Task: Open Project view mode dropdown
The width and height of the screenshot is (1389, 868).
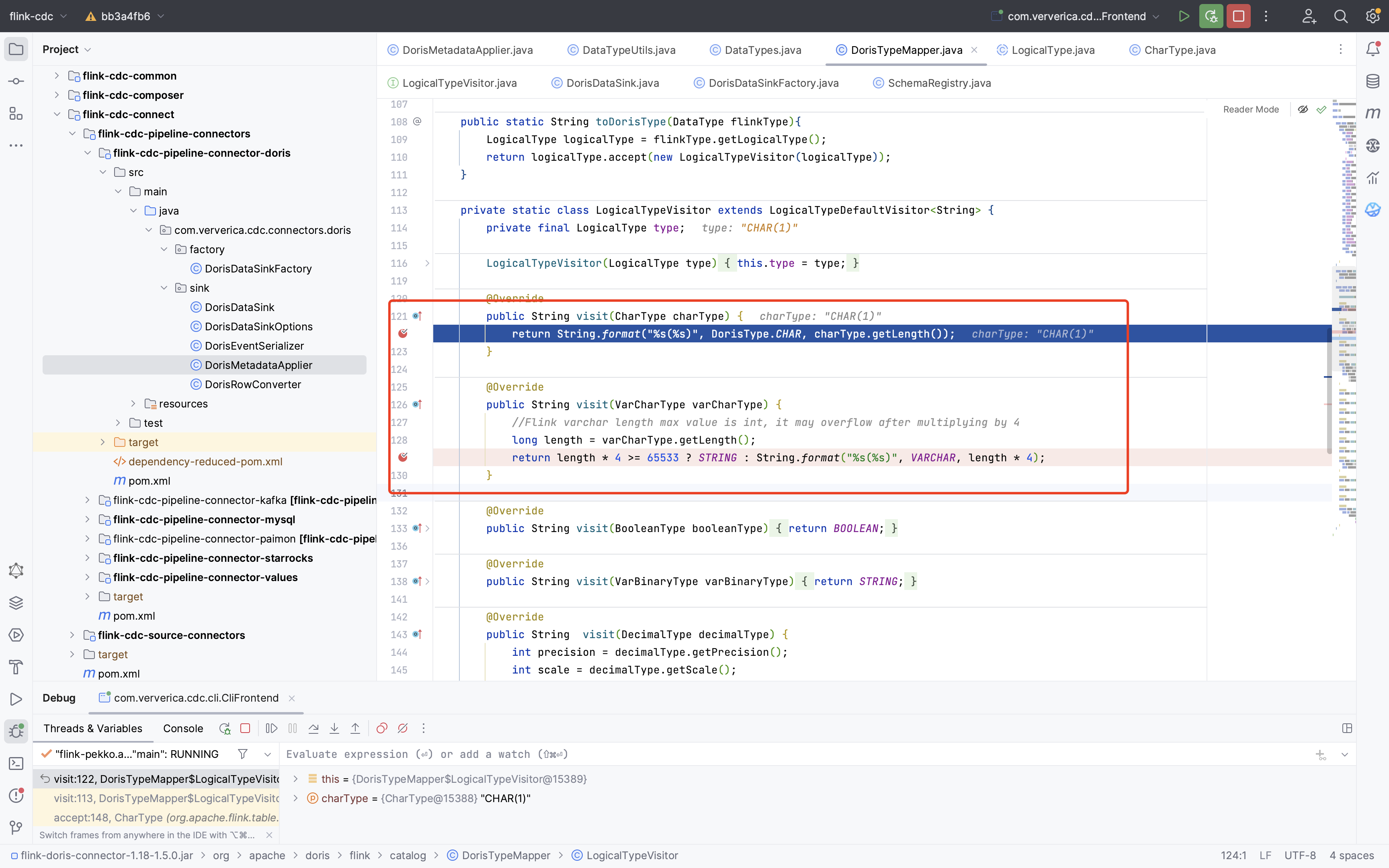Action: click(67, 49)
